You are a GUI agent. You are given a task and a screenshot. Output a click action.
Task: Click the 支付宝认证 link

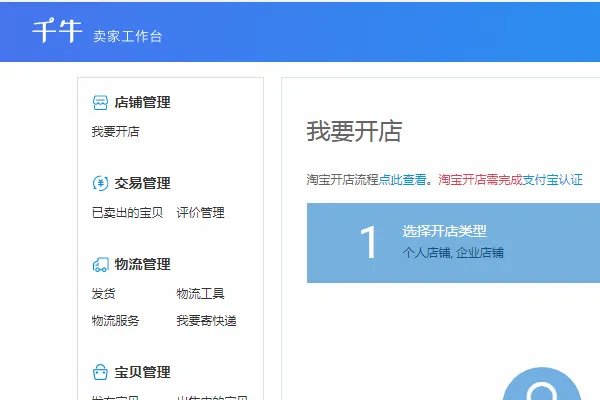(x=553, y=179)
